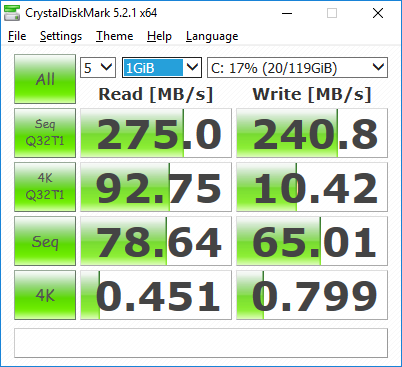Click the Seq Q32T1 write result 240.8
This screenshot has width=402, height=367.
(x=312, y=133)
